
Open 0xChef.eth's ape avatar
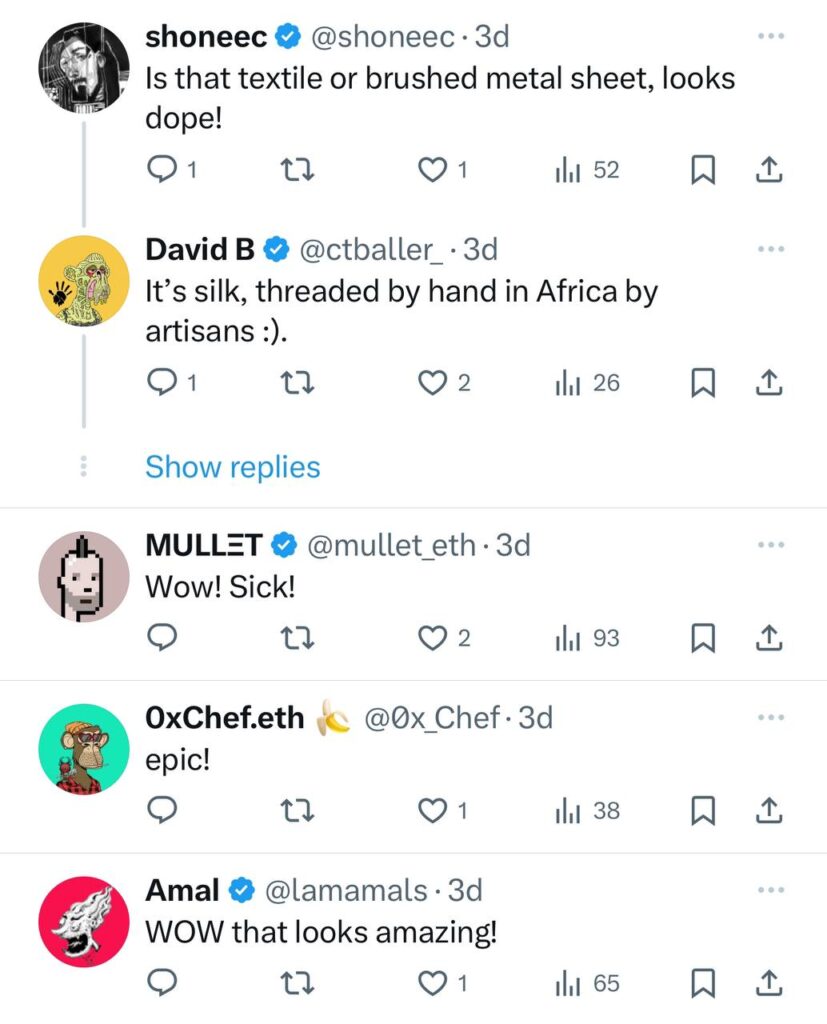point(84,749)
